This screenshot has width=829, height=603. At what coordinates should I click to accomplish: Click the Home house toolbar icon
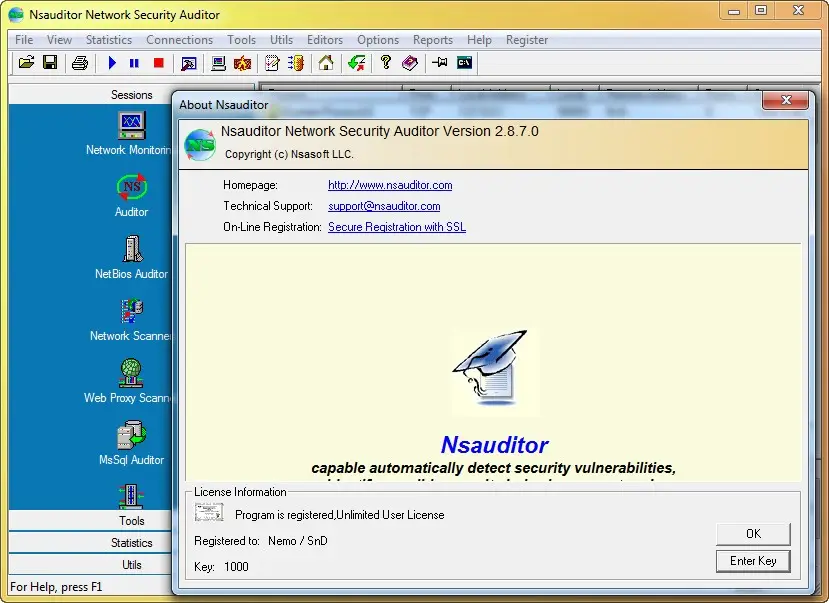tap(326, 63)
